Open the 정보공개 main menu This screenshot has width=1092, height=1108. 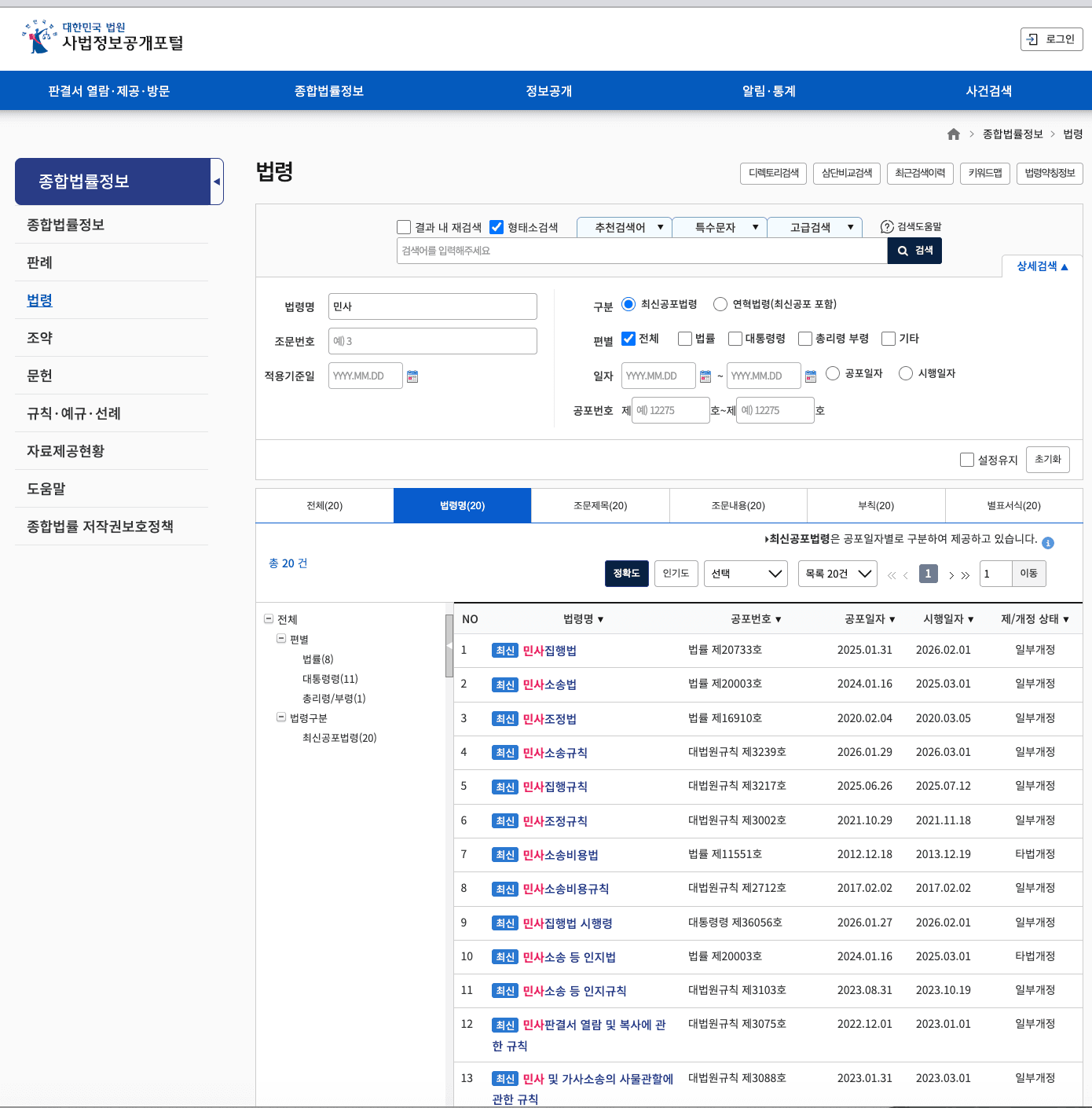pos(549,91)
